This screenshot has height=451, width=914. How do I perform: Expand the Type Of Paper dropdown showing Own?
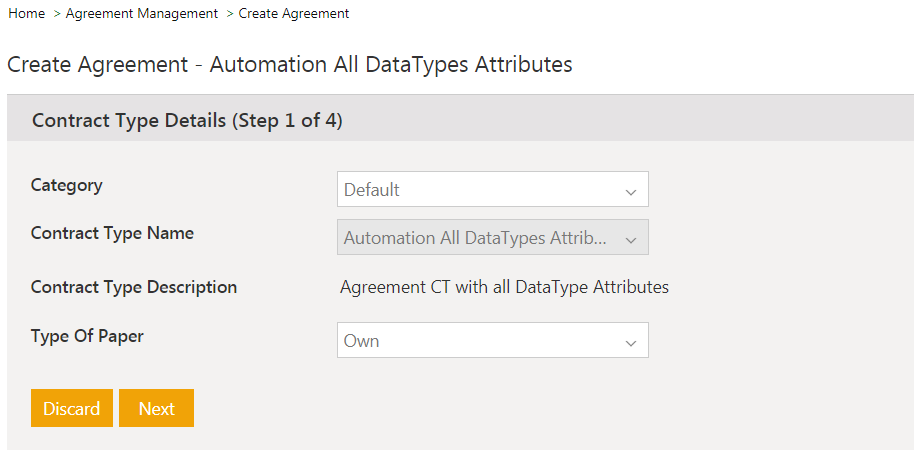pyautogui.click(x=480, y=340)
